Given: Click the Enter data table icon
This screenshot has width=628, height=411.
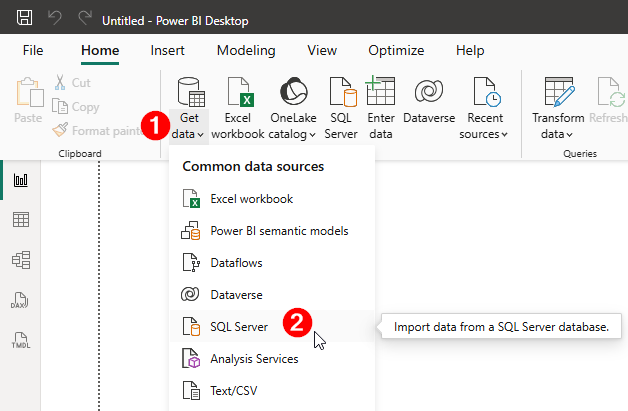Looking at the screenshot, I should pos(380,91).
